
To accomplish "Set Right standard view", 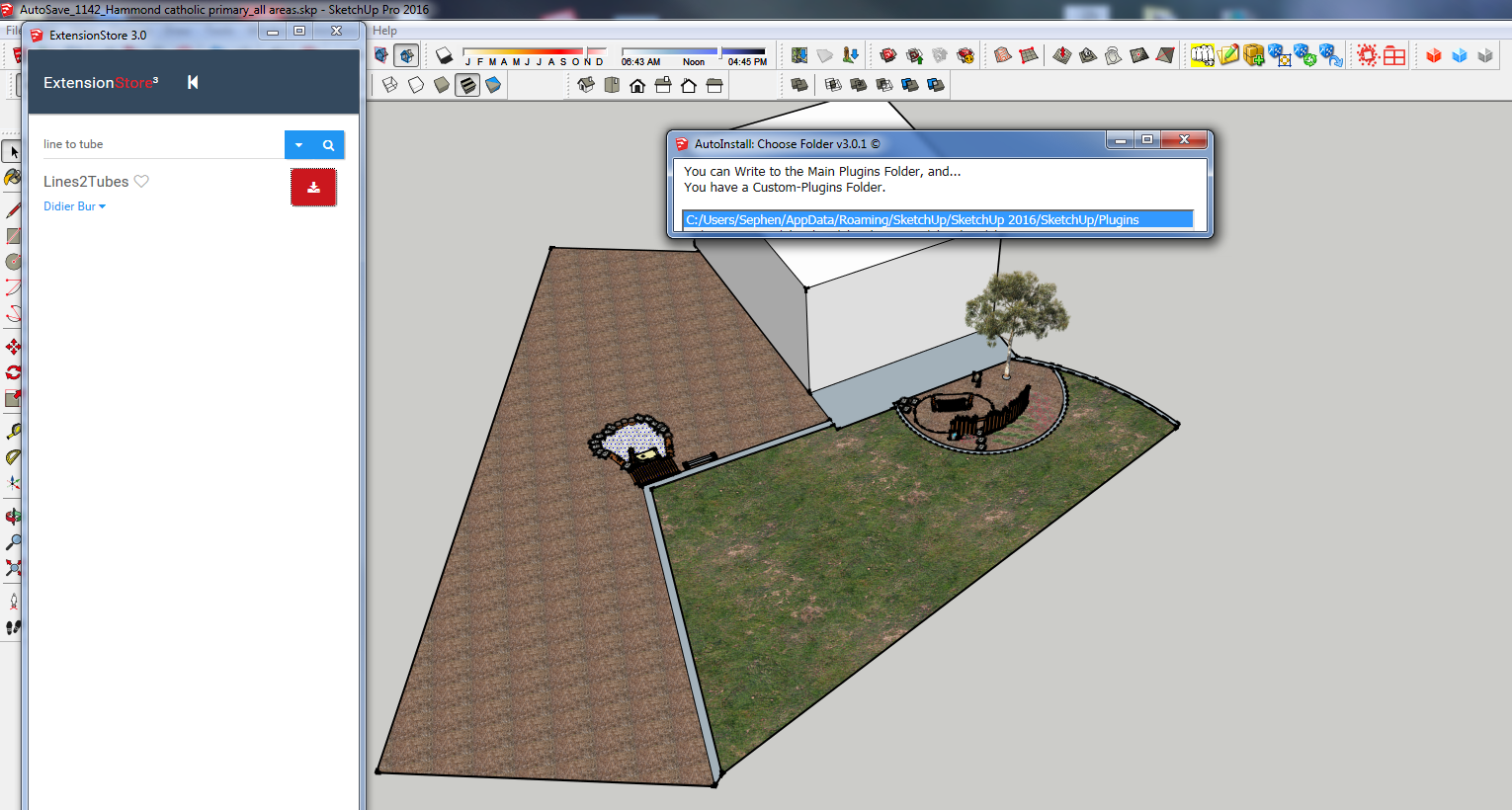I will click(x=663, y=85).
